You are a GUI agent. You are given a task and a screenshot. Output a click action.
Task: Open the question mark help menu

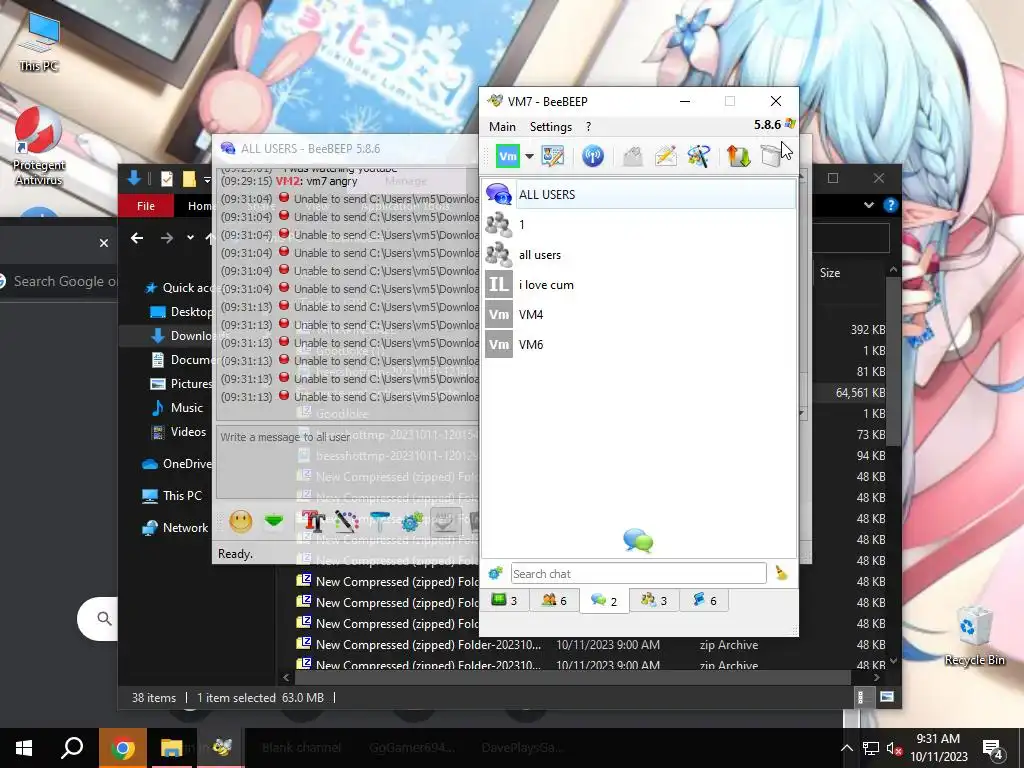tap(588, 127)
